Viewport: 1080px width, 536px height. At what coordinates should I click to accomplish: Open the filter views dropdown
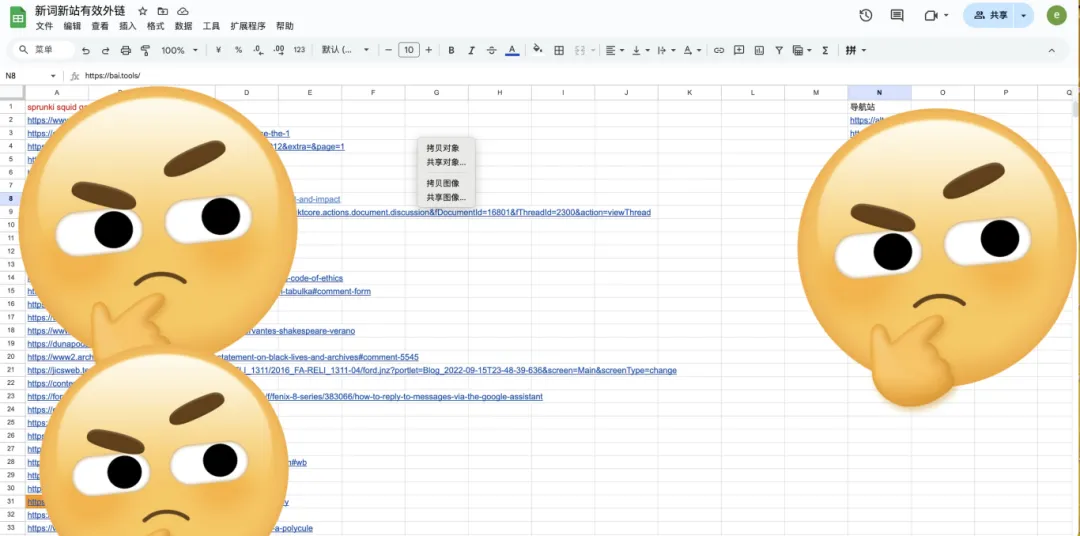click(802, 50)
